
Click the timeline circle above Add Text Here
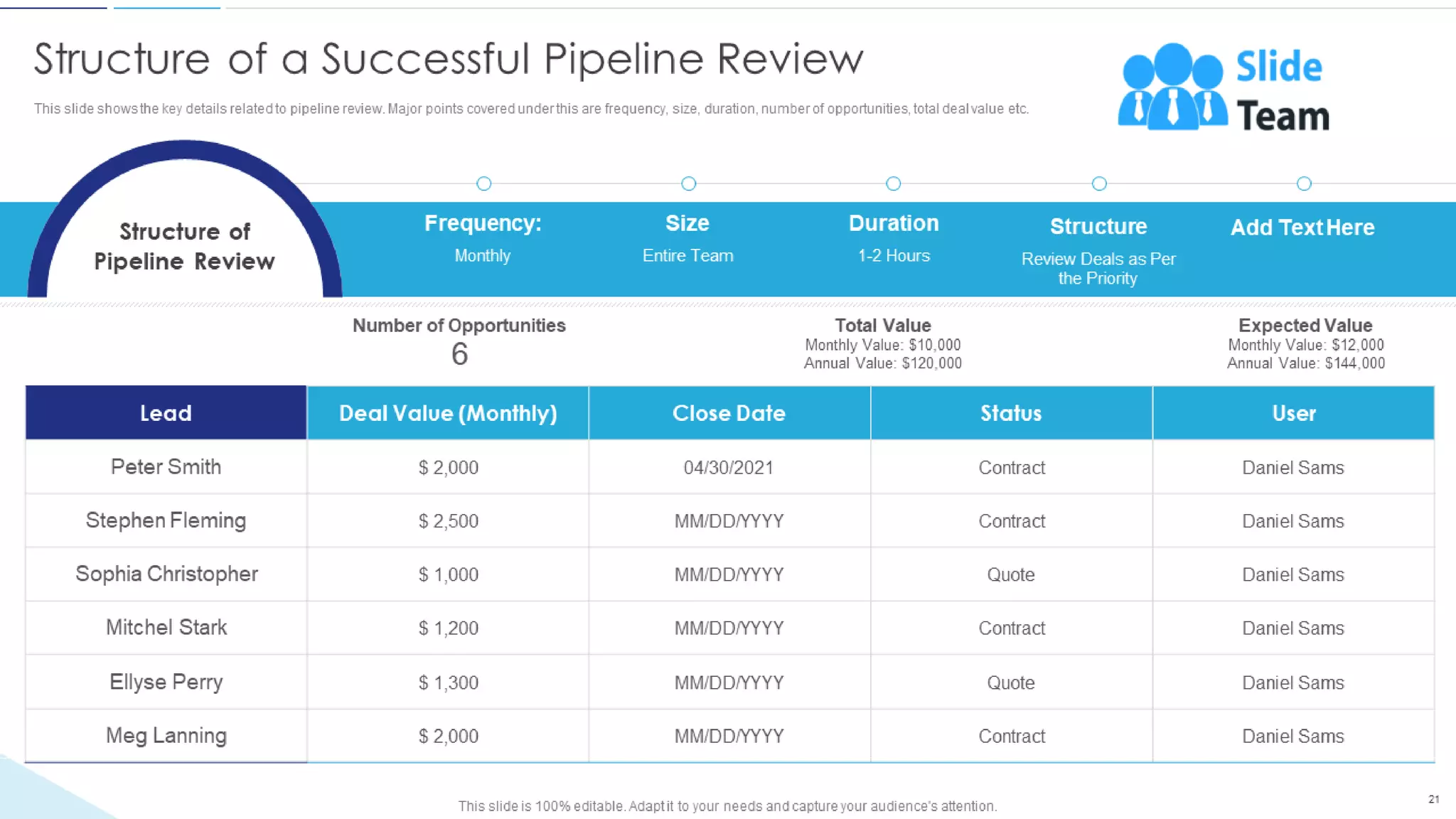(1304, 183)
